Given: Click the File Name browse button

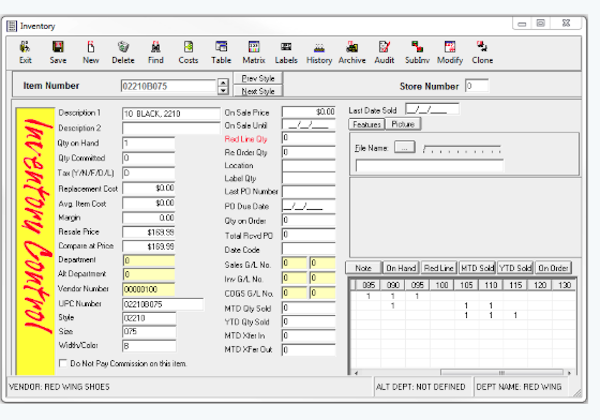Looking at the screenshot, I should pyautogui.click(x=405, y=147).
